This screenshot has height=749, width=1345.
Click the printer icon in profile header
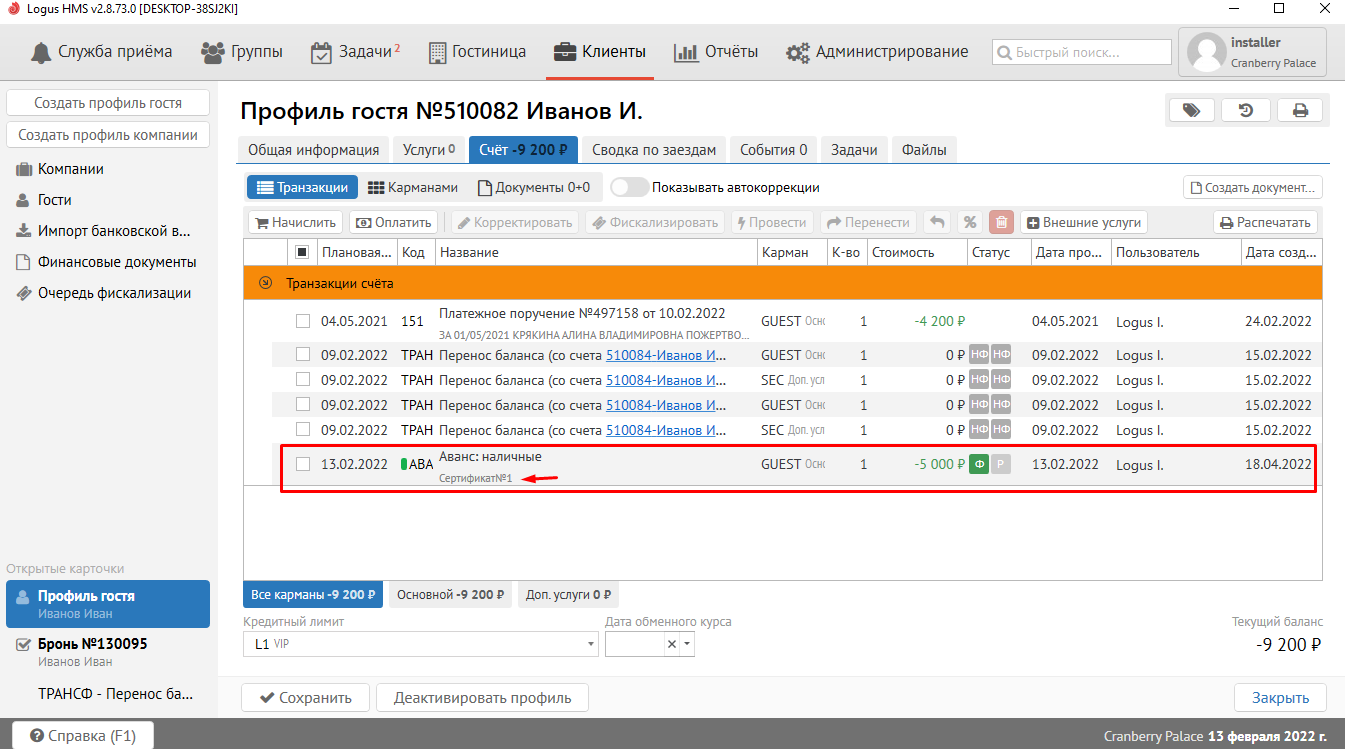pos(1300,111)
